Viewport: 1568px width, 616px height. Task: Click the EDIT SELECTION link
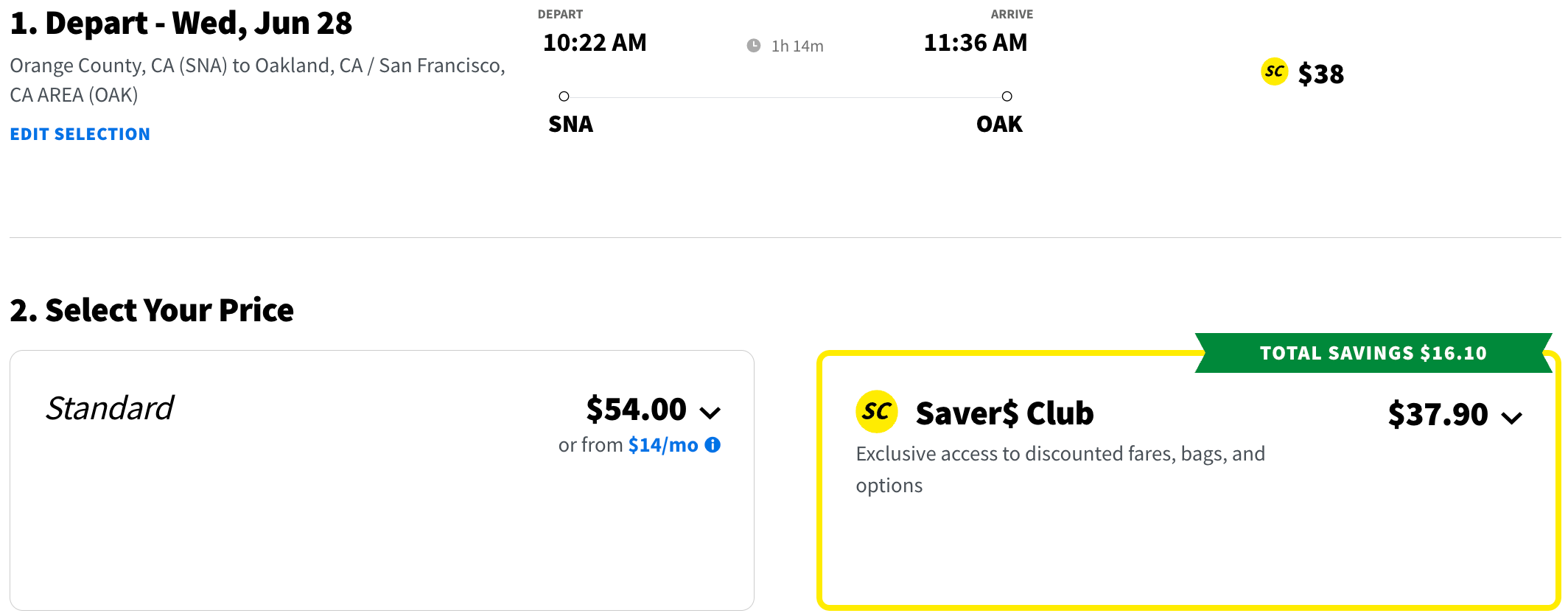[x=80, y=134]
